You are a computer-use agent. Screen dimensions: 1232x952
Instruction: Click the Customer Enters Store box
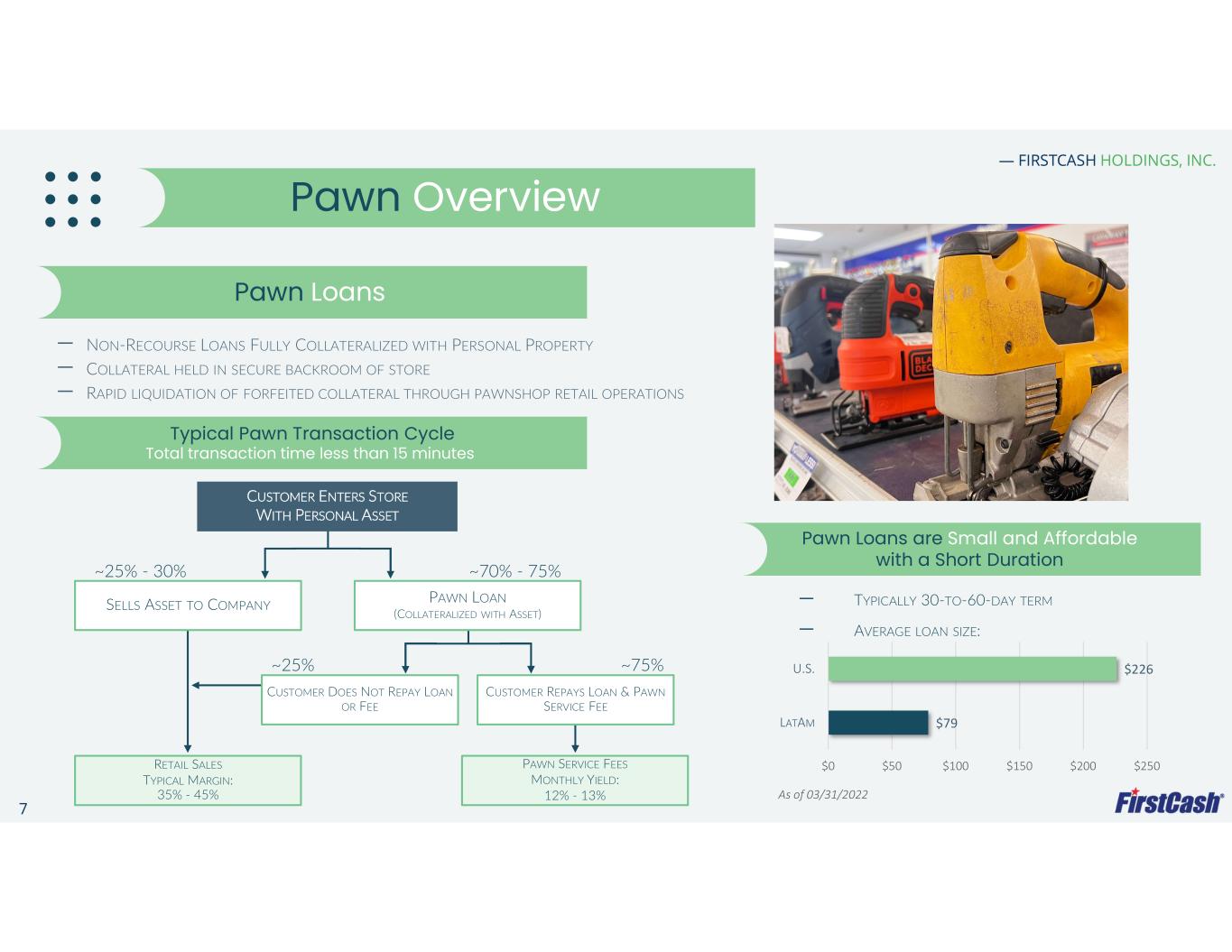point(327,505)
